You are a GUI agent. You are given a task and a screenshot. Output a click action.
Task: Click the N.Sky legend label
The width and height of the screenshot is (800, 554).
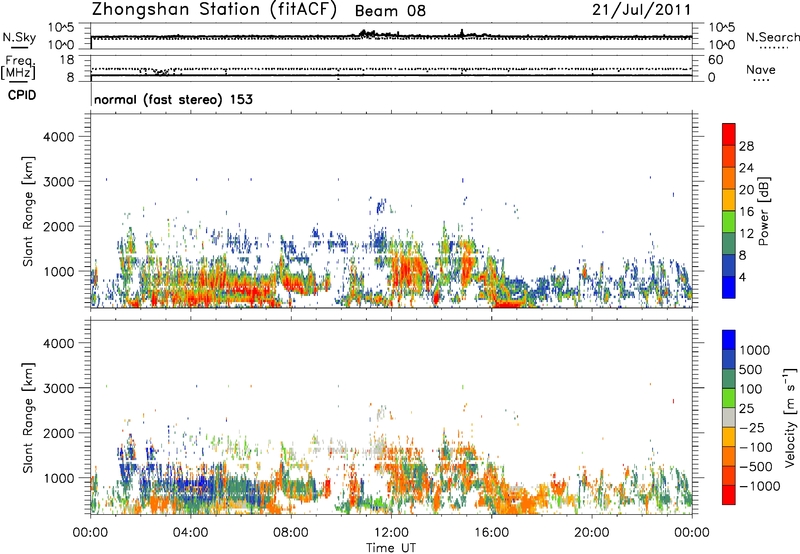click(x=19, y=37)
